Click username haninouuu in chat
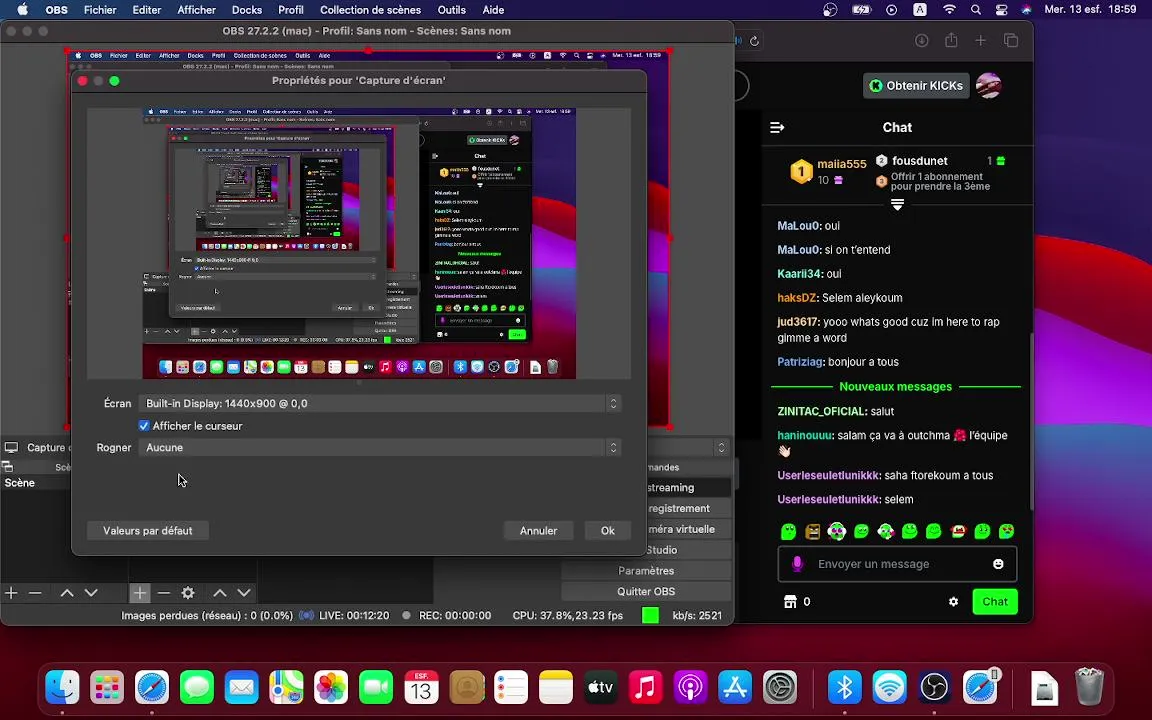This screenshot has height=720, width=1152. click(804, 435)
